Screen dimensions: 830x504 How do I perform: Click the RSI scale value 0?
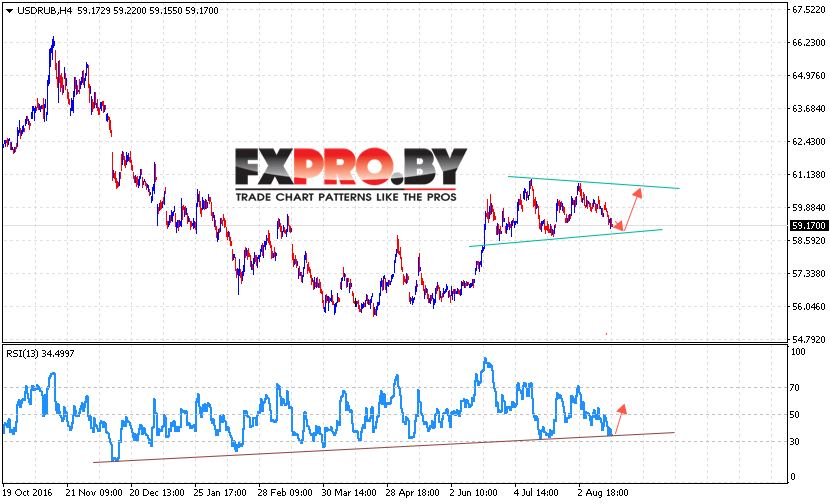click(x=792, y=477)
